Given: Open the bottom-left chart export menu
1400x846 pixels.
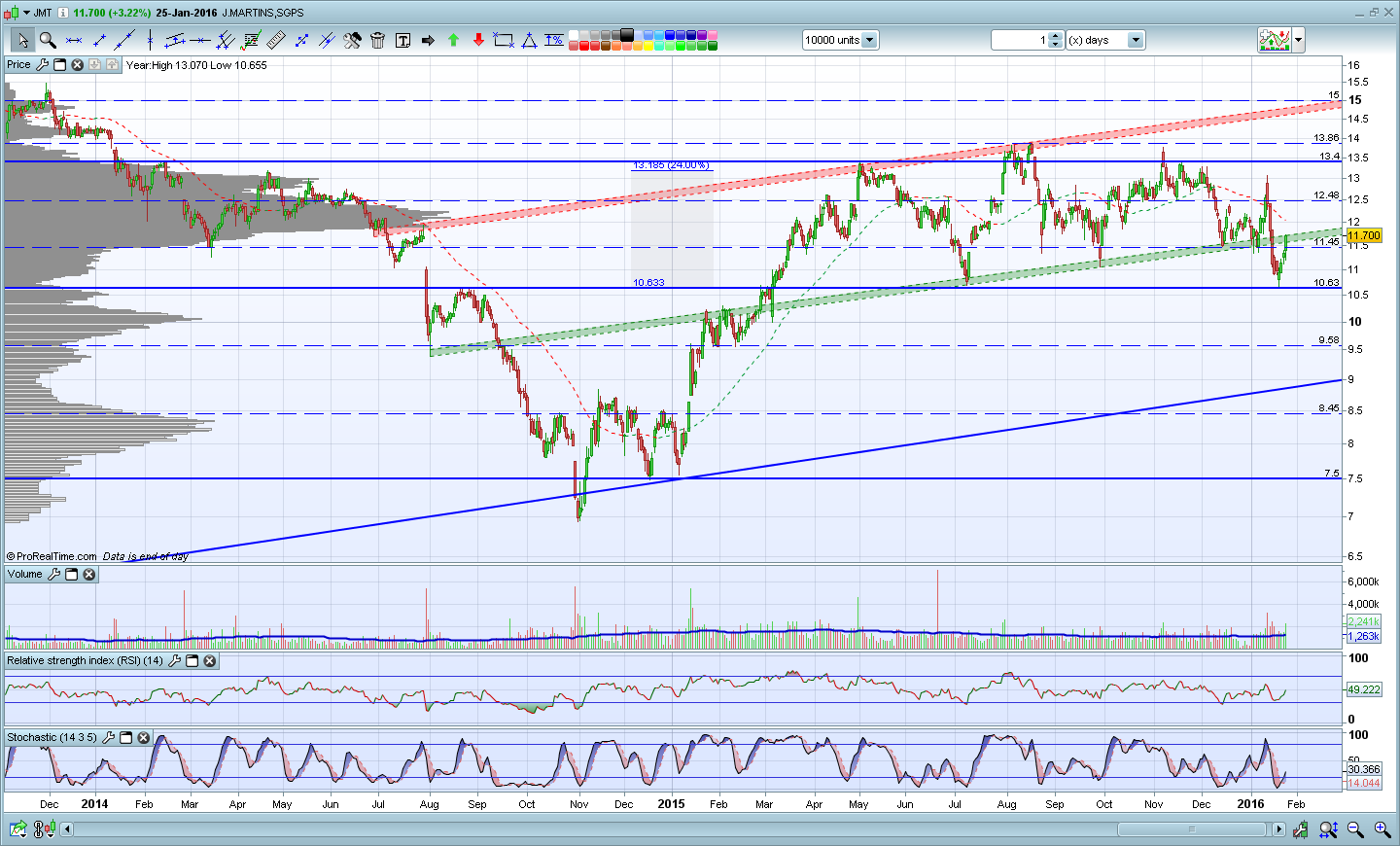Looking at the screenshot, I should tap(18, 829).
